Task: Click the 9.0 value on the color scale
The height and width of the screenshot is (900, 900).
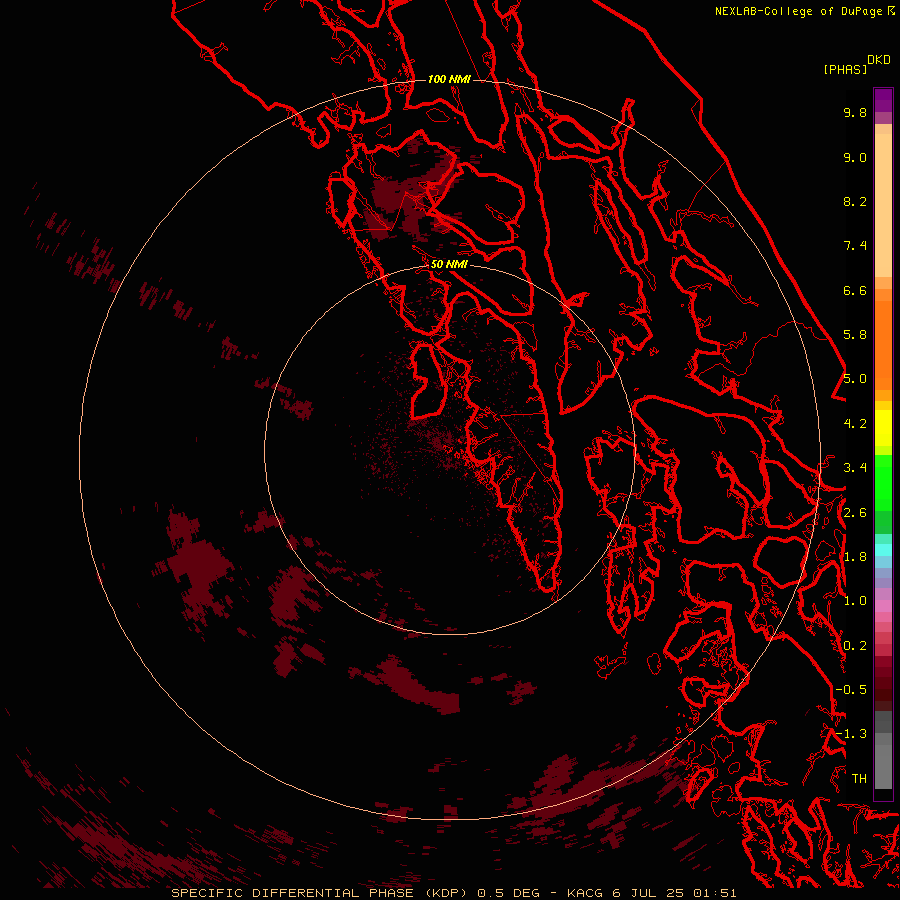Action: coord(855,157)
